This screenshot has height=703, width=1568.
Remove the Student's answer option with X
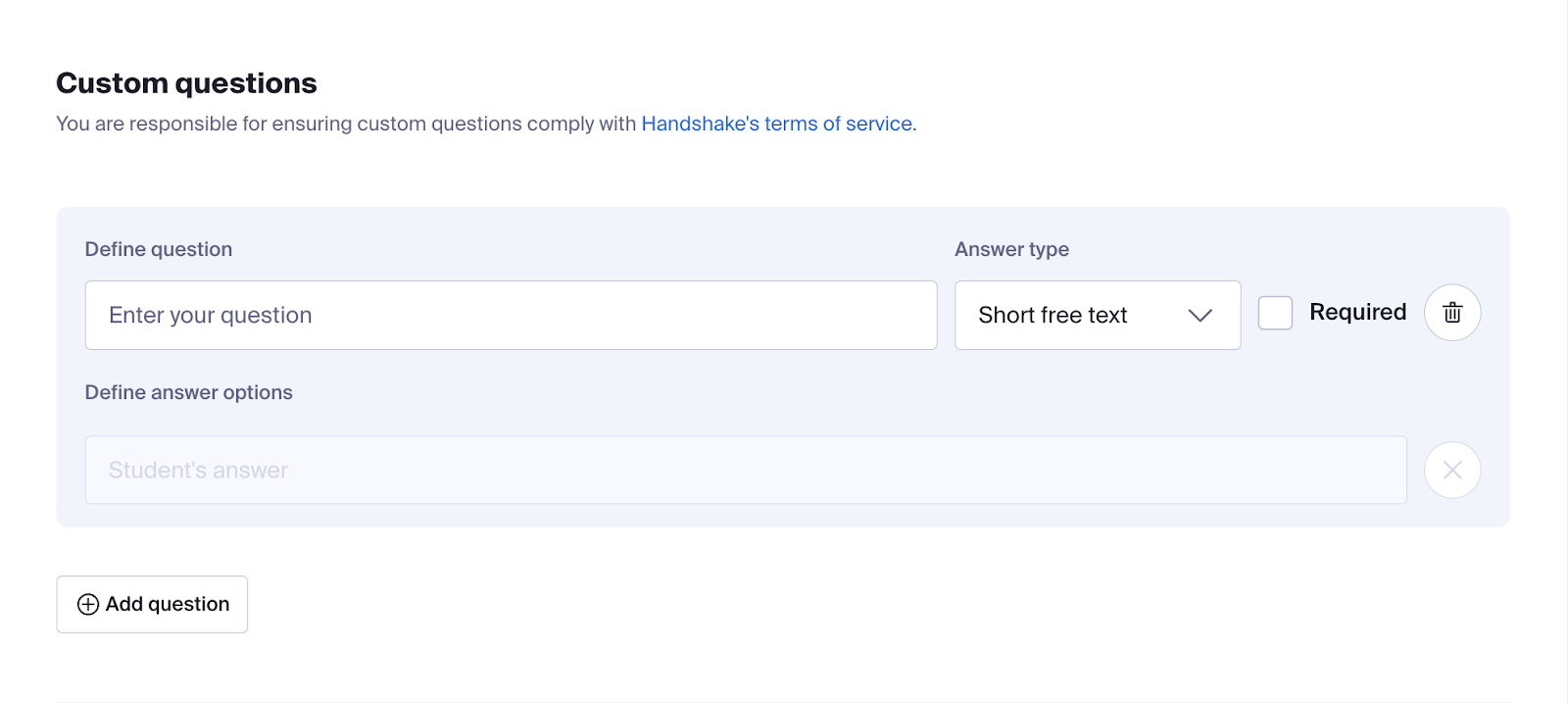pyautogui.click(x=1452, y=471)
